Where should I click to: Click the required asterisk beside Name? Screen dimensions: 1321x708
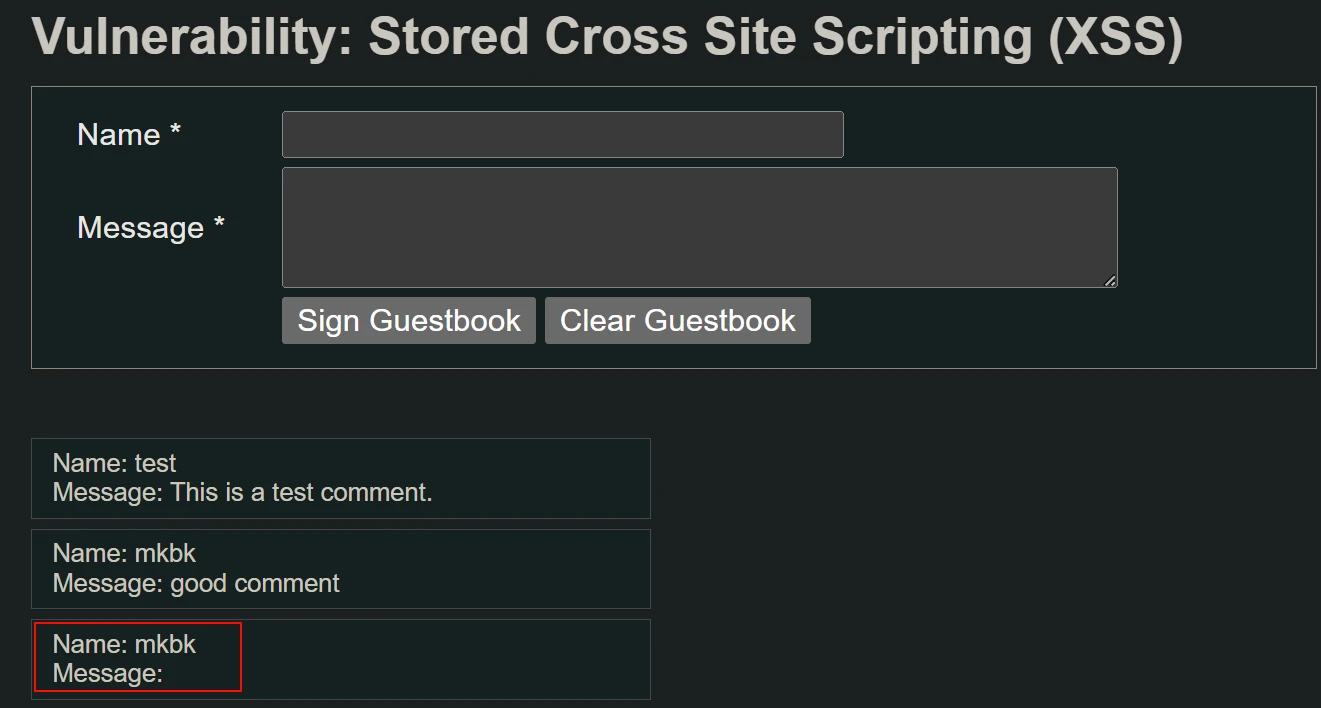[x=175, y=133]
